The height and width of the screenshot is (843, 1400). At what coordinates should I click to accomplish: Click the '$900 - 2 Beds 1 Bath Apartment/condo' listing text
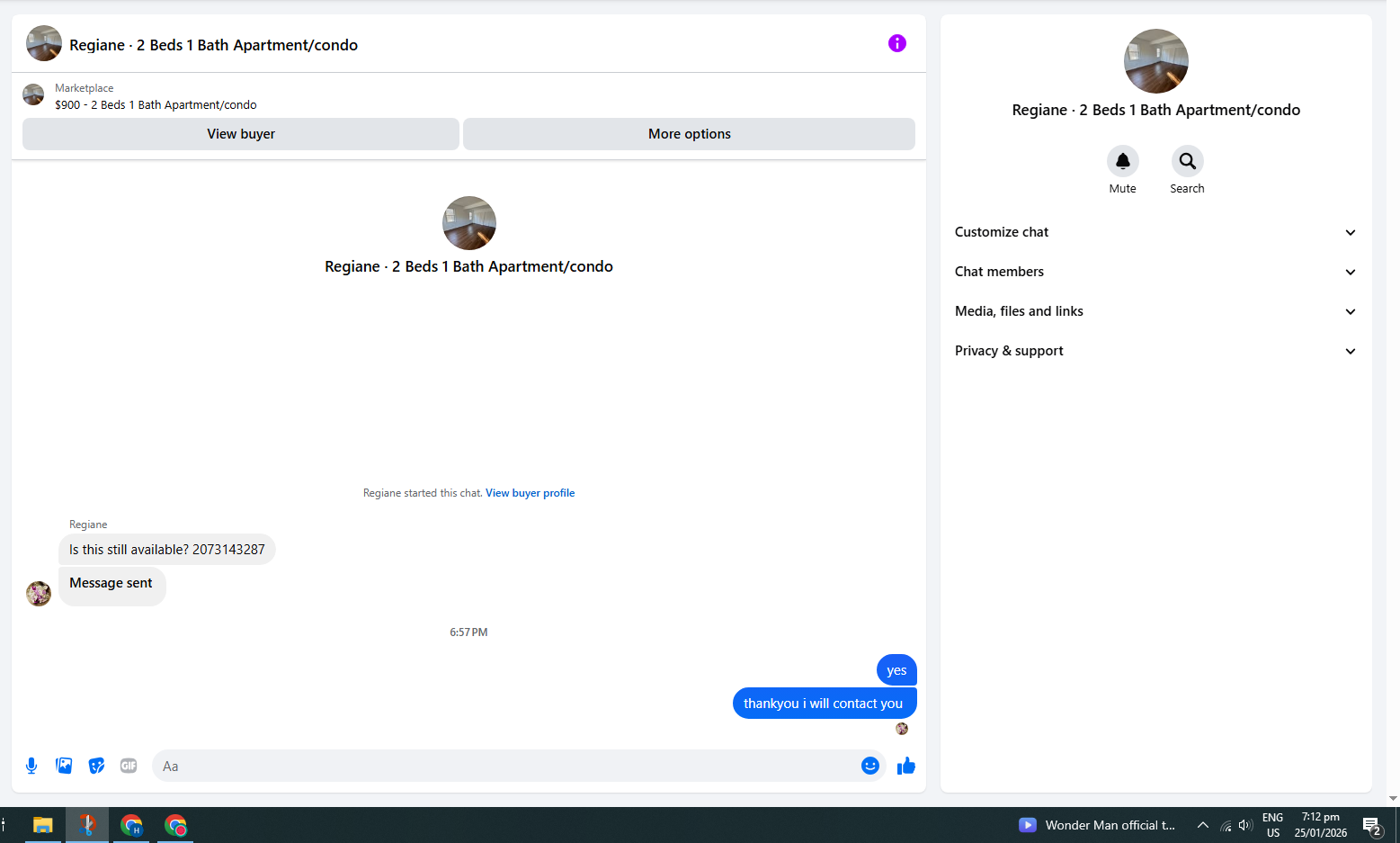[x=156, y=105]
